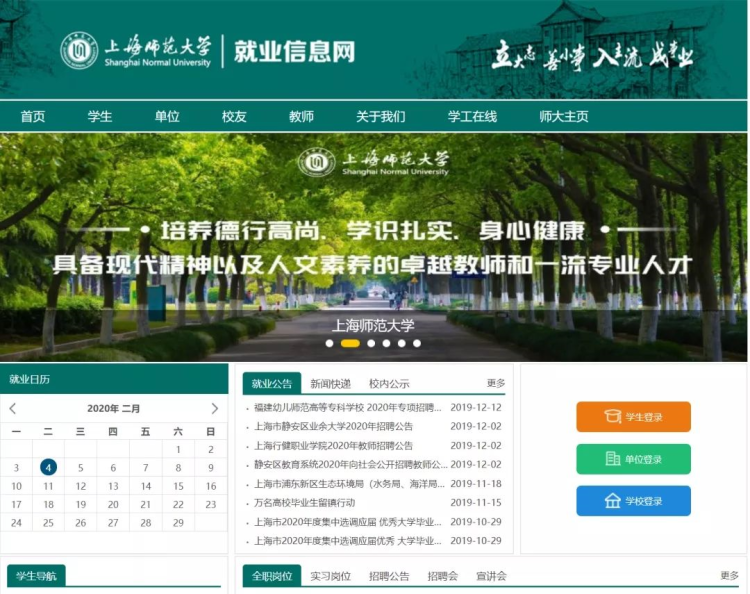750x594 pixels.
Task: Select first carousel slide dot
Action: pyautogui.click(x=329, y=343)
